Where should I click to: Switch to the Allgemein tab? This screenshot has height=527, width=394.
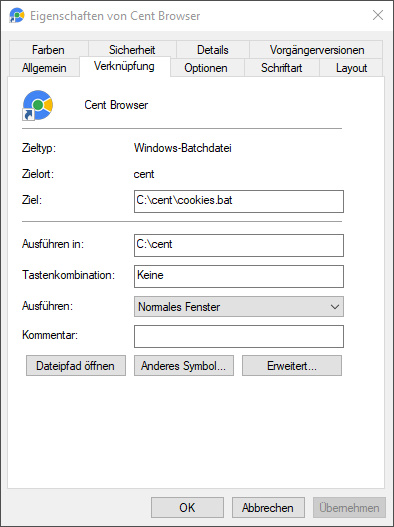click(x=44, y=68)
